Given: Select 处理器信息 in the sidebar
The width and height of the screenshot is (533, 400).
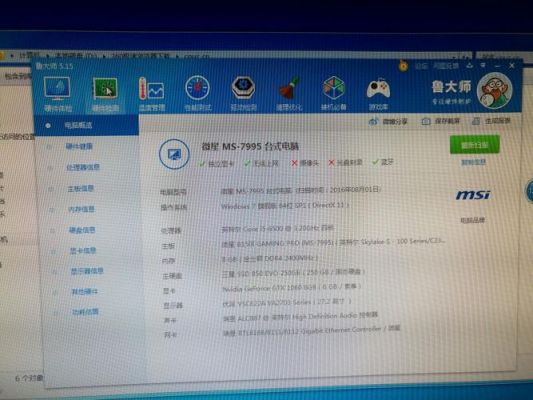Looking at the screenshot, I should pos(83,167).
